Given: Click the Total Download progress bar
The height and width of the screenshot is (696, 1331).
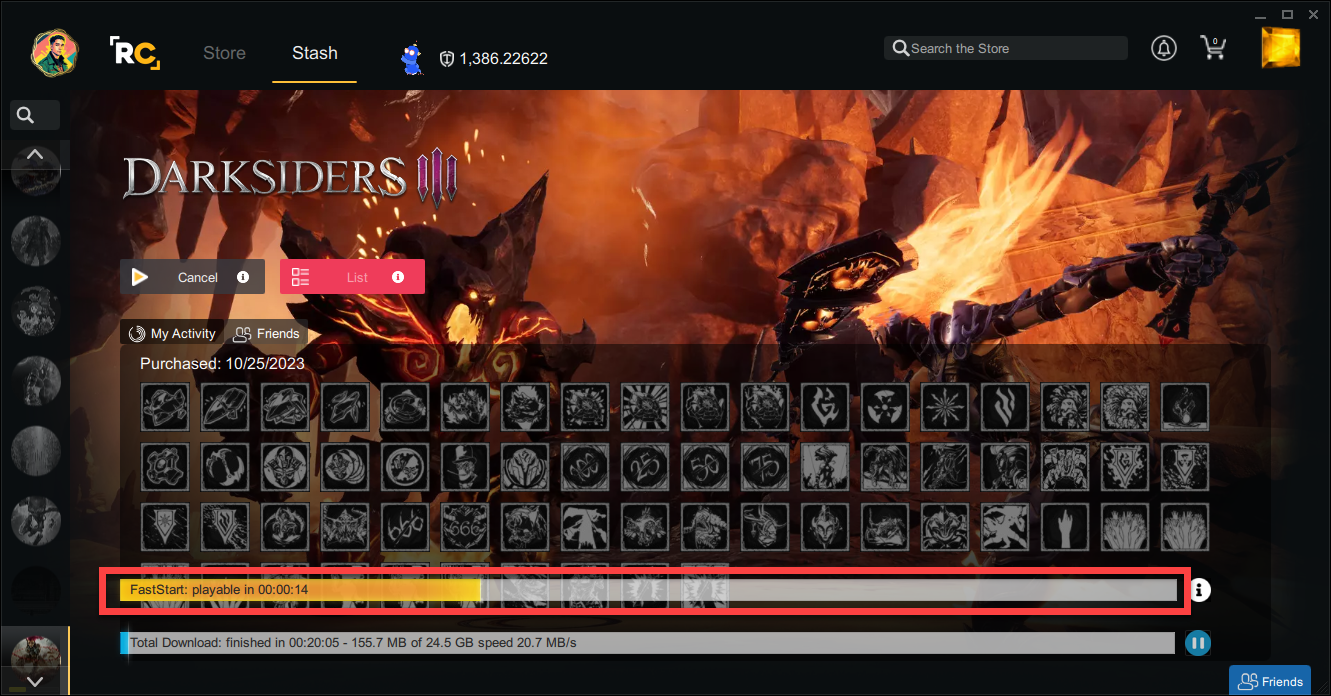Looking at the screenshot, I should pos(647,642).
